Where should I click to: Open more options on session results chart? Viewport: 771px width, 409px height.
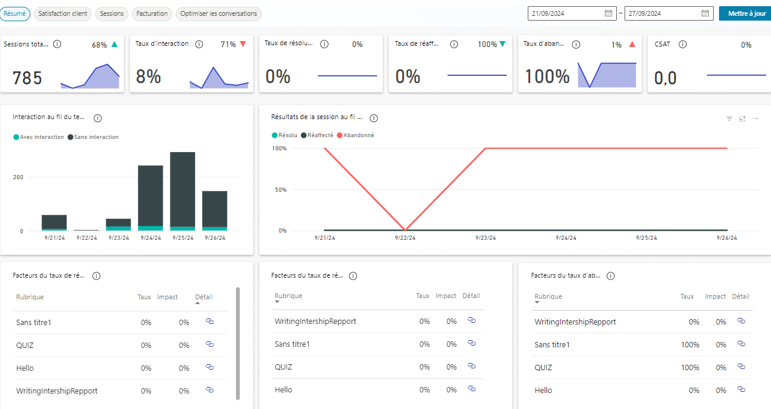click(756, 118)
